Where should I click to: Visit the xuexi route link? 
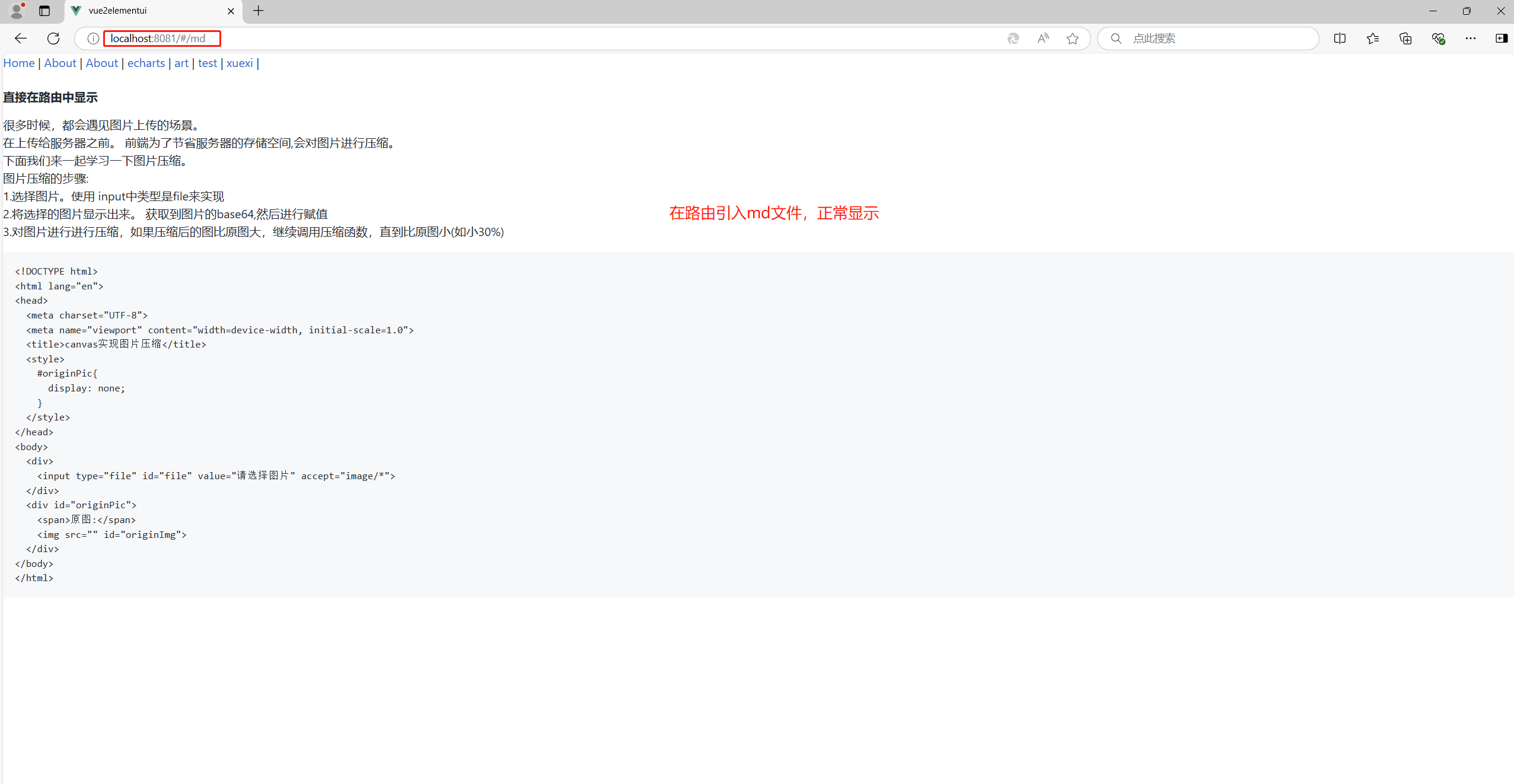point(239,63)
